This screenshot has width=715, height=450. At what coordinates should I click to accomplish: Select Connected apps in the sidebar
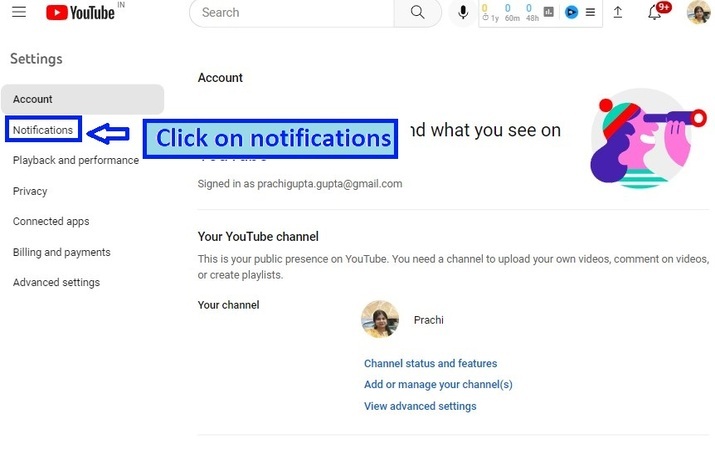click(x=51, y=221)
